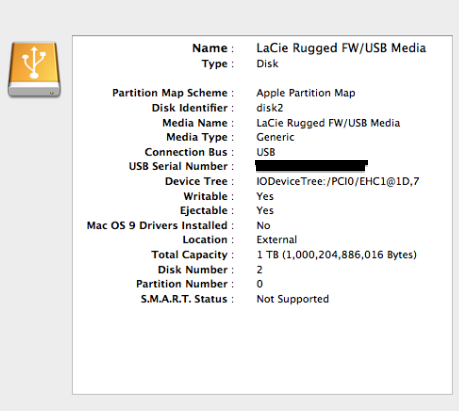Click the 'Device Tree :' label

pyautogui.click(x=200, y=181)
